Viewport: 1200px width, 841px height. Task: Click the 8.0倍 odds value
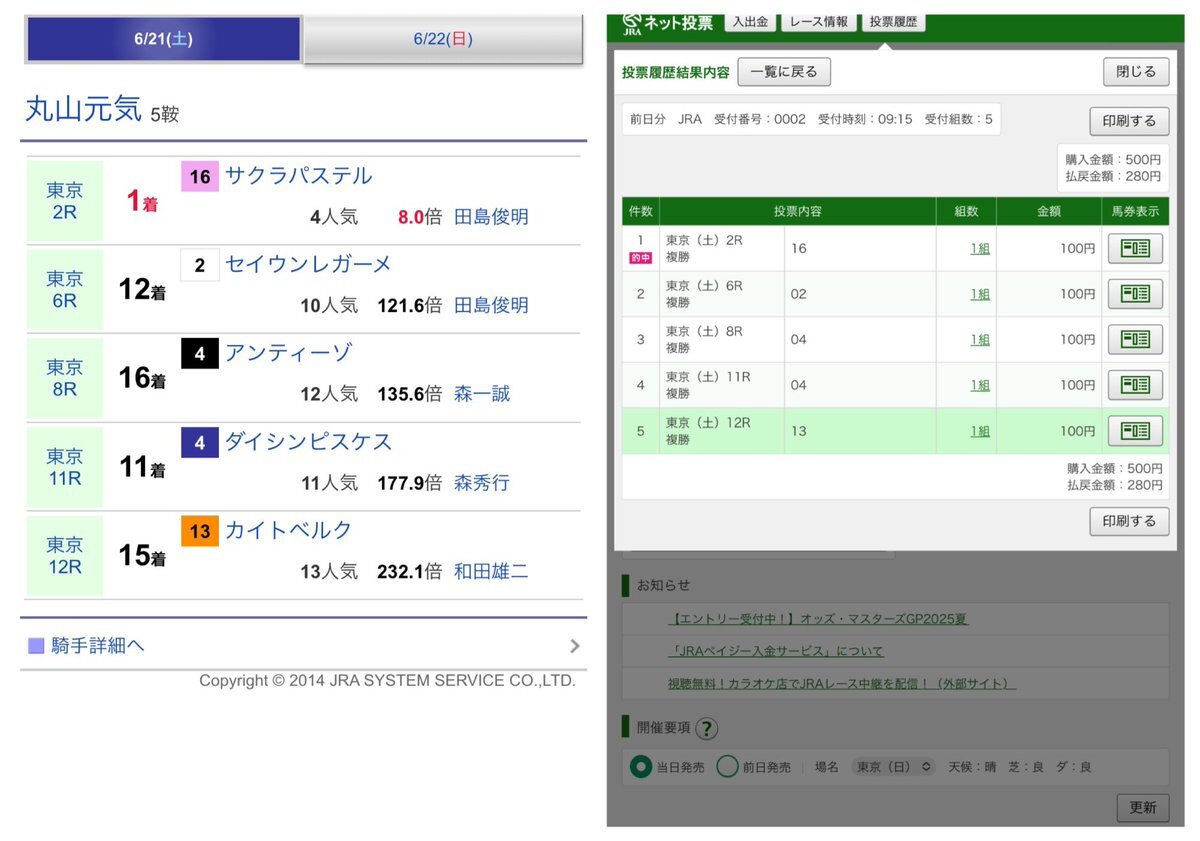[x=420, y=217]
